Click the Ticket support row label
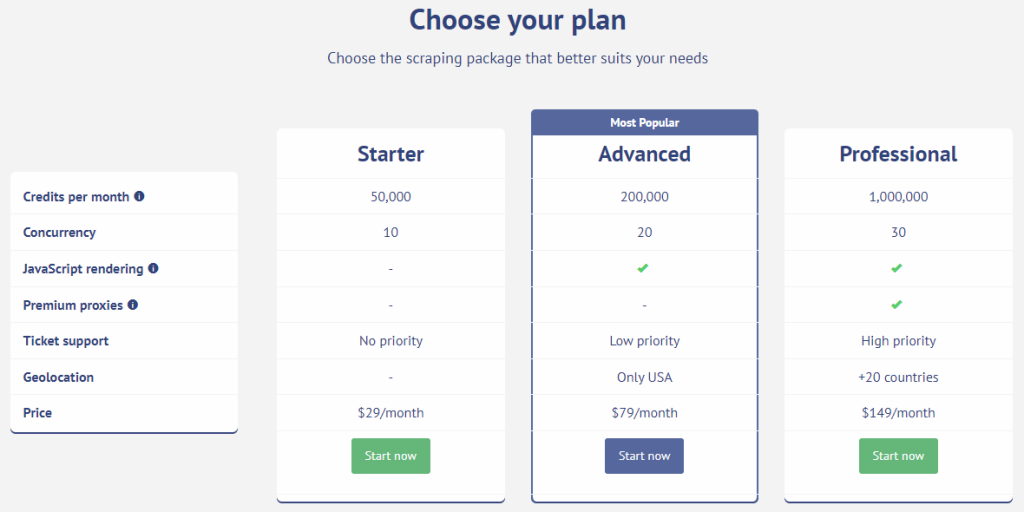The height and width of the screenshot is (512, 1024). coord(66,341)
